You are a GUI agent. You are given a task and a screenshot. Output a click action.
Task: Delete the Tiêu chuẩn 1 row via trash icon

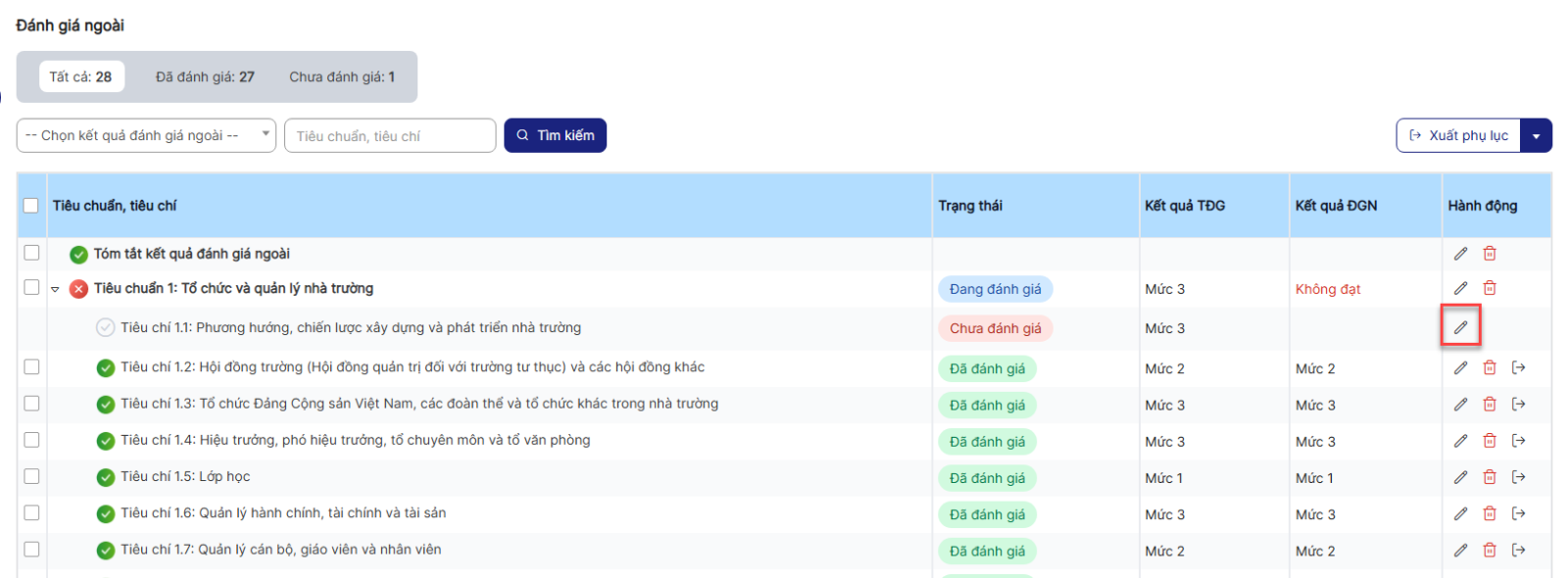1490,288
